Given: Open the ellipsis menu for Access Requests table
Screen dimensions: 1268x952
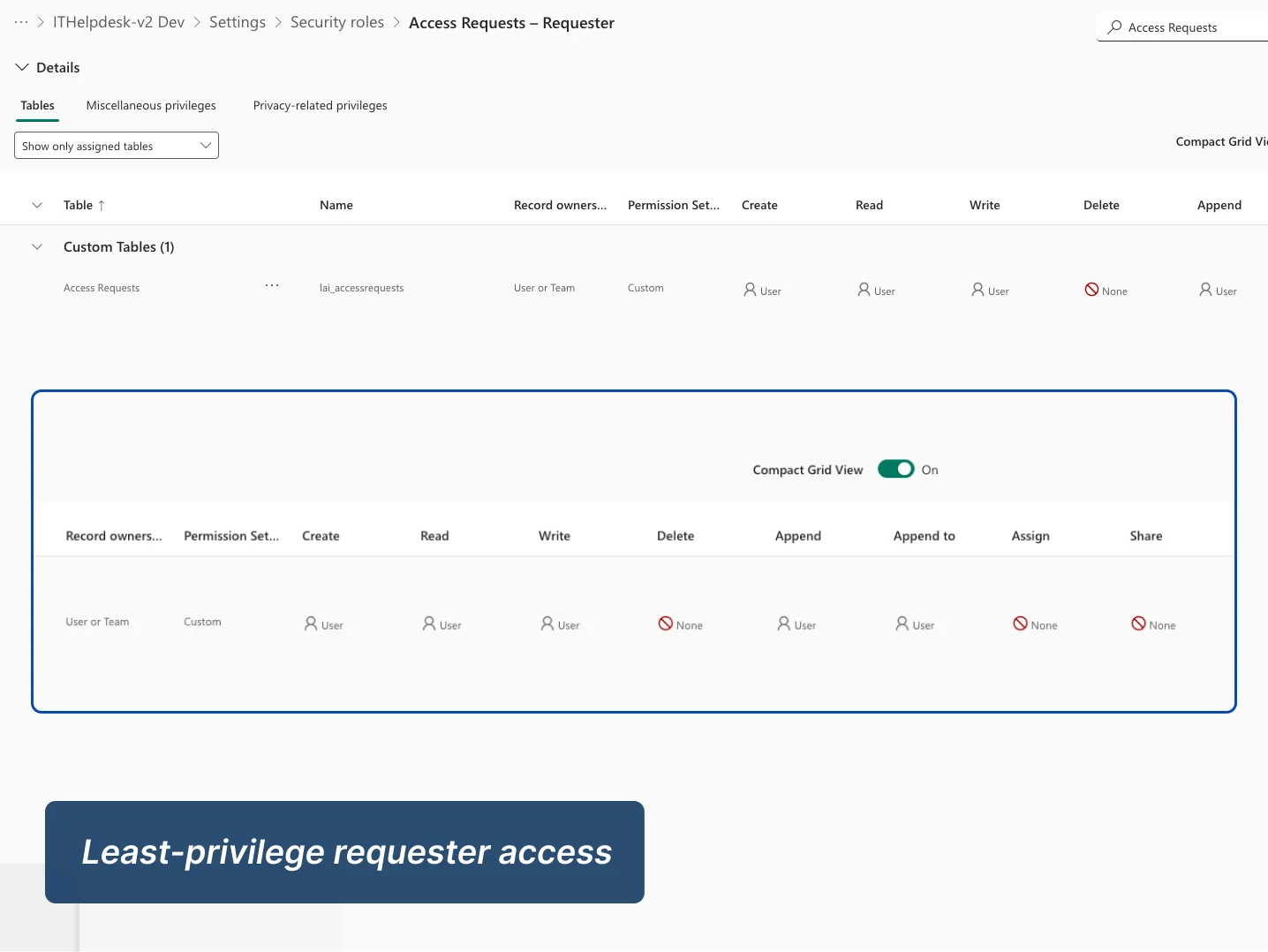Looking at the screenshot, I should (271, 285).
